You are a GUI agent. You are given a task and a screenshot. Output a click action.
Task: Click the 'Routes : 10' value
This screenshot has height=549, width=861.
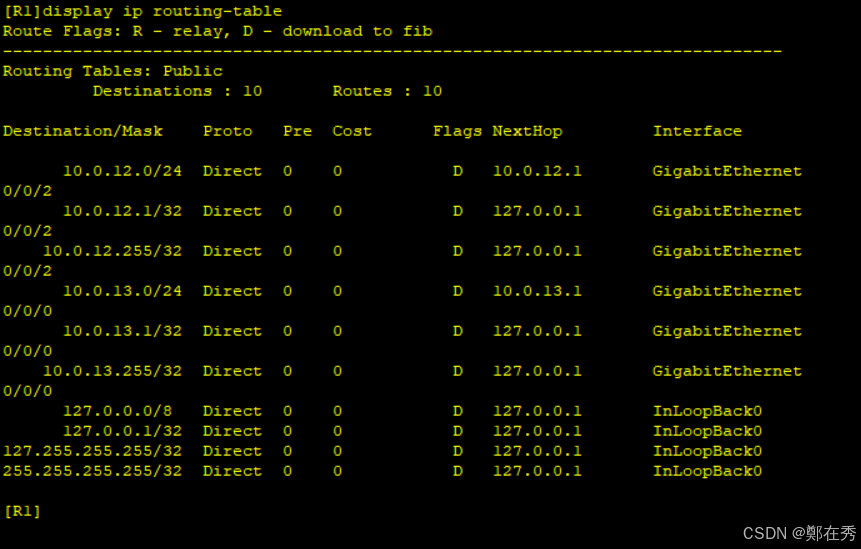pos(387,91)
